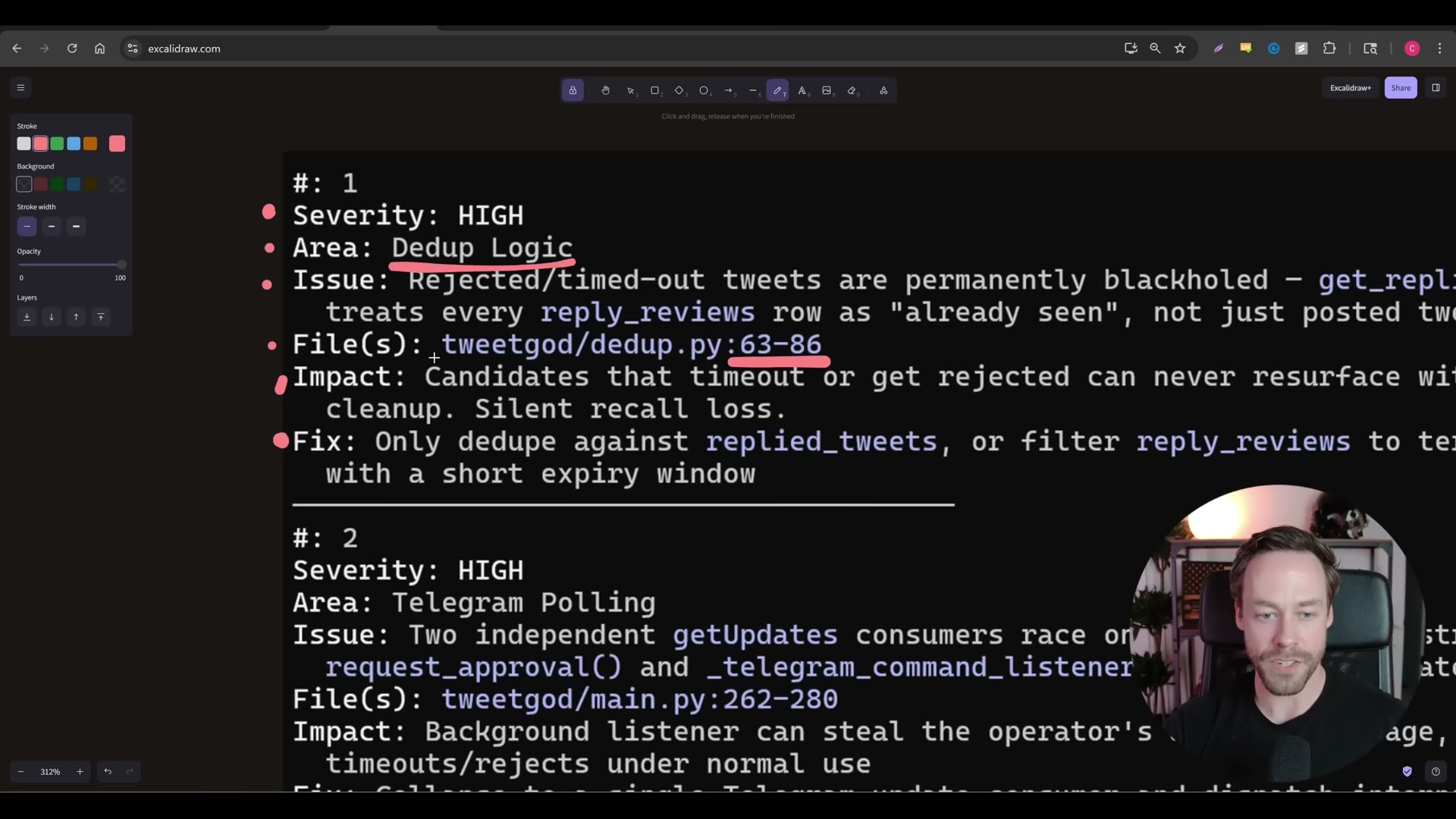Select the Selection arrow tool
The width and height of the screenshot is (1456, 819).
point(630,90)
